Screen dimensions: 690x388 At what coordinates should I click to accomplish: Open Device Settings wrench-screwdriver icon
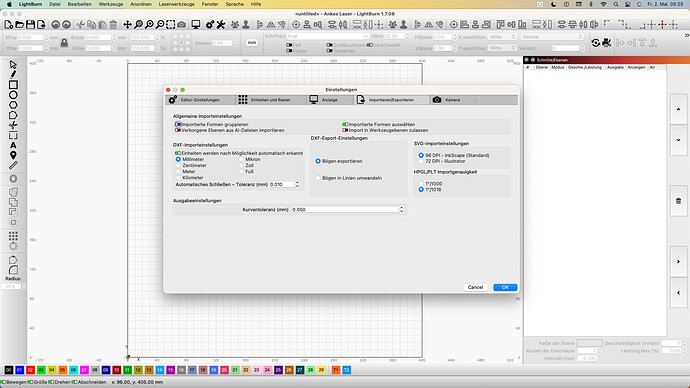click(221, 25)
